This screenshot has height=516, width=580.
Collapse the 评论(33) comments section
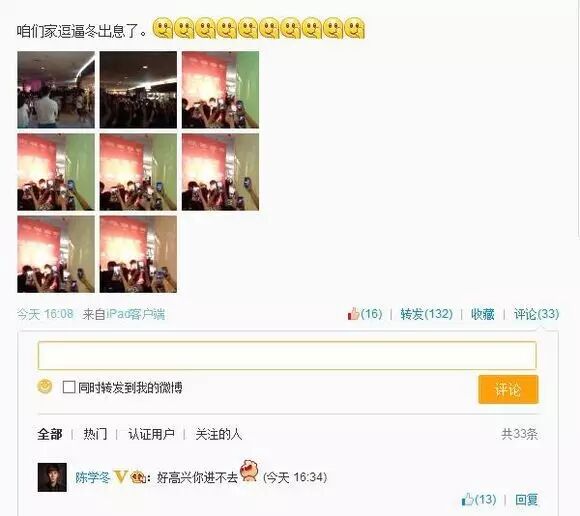click(536, 314)
